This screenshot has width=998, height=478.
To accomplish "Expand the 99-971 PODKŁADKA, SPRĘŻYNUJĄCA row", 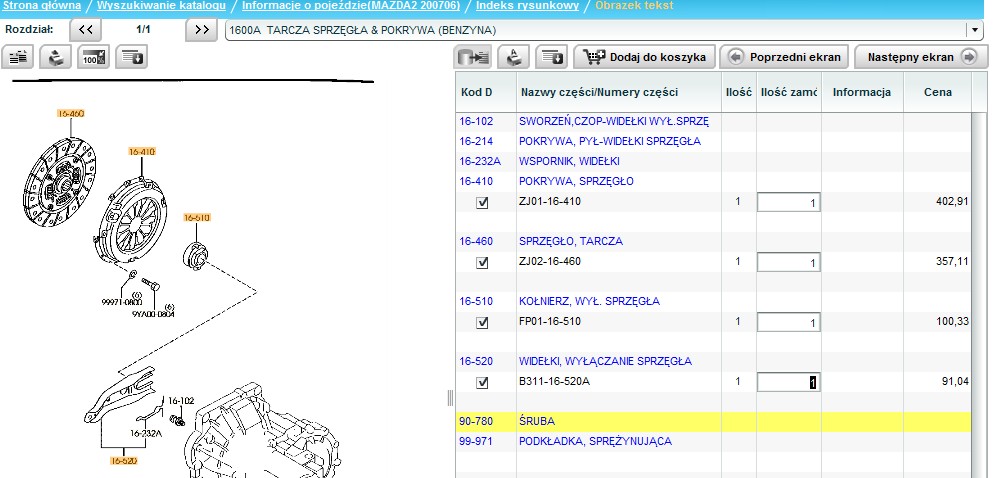I will click(475, 441).
